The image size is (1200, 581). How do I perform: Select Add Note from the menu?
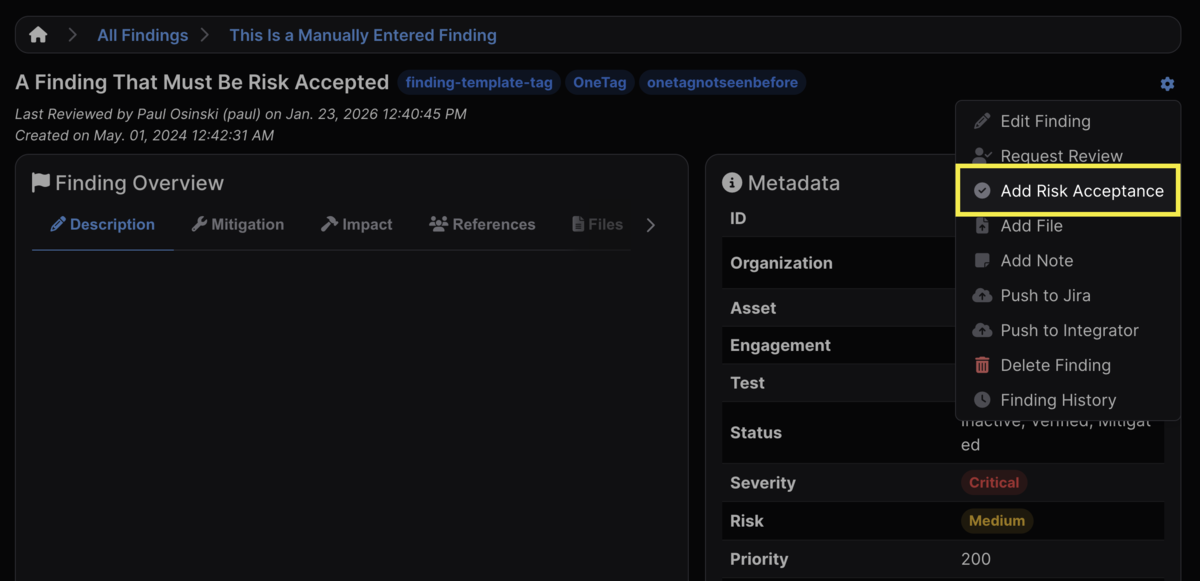(1035, 260)
